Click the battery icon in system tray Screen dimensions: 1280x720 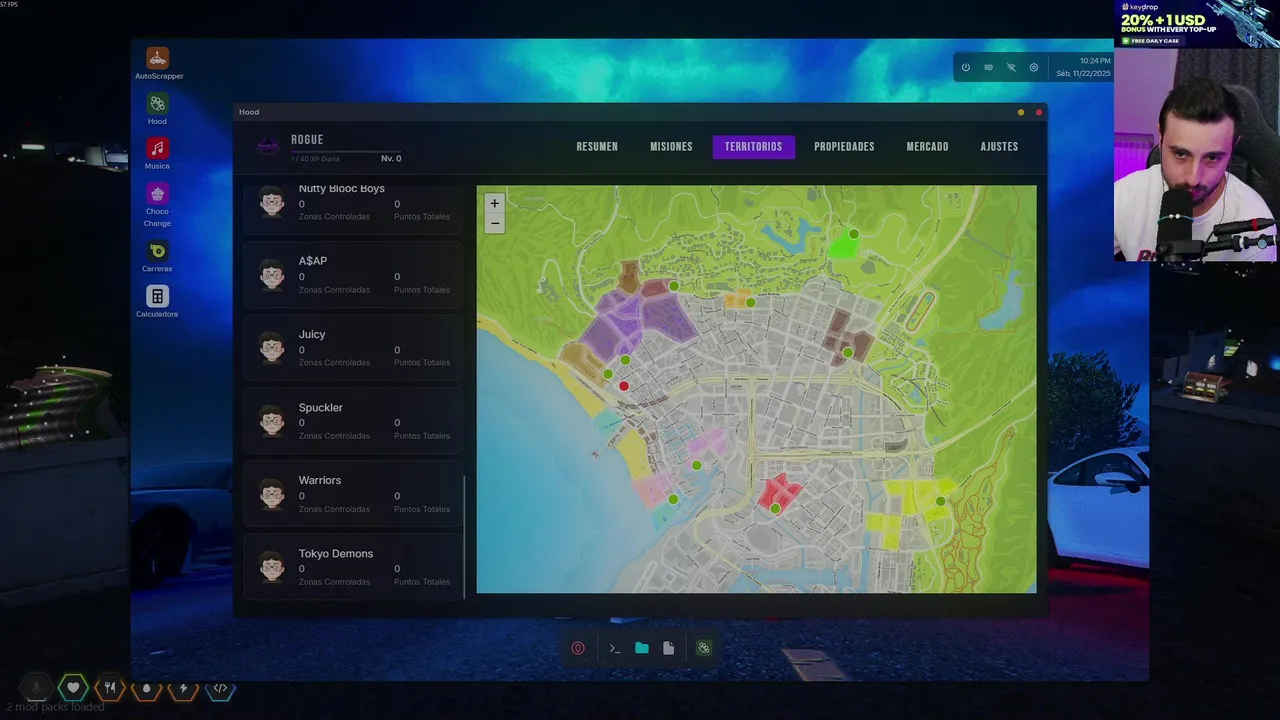pyautogui.click(x=988, y=68)
